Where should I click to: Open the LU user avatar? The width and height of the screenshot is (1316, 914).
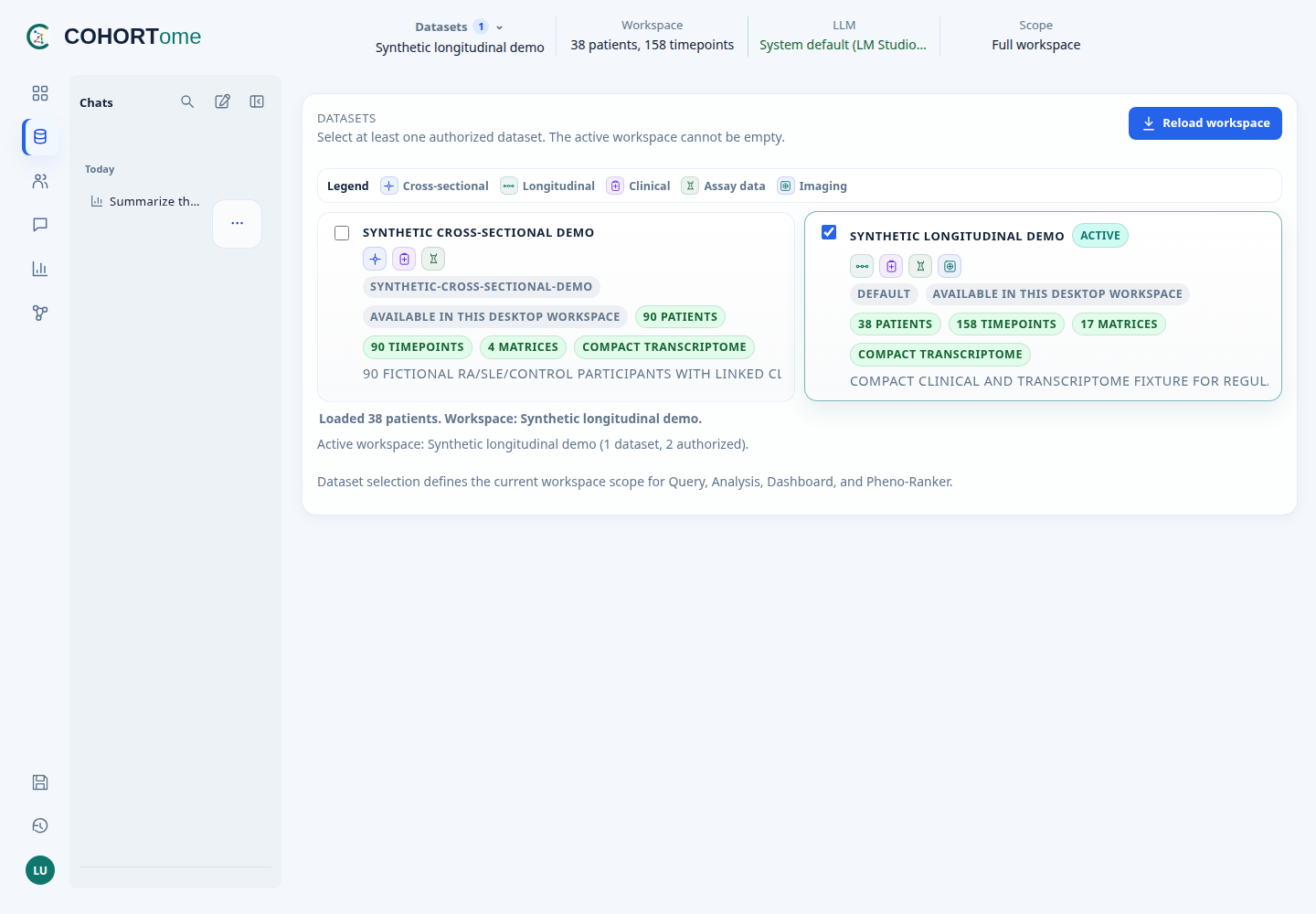pyautogui.click(x=40, y=870)
